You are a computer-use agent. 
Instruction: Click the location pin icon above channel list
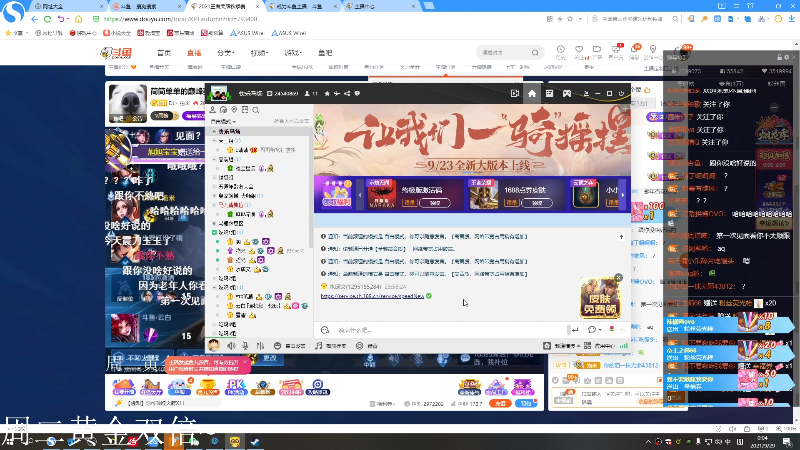click(x=234, y=110)
